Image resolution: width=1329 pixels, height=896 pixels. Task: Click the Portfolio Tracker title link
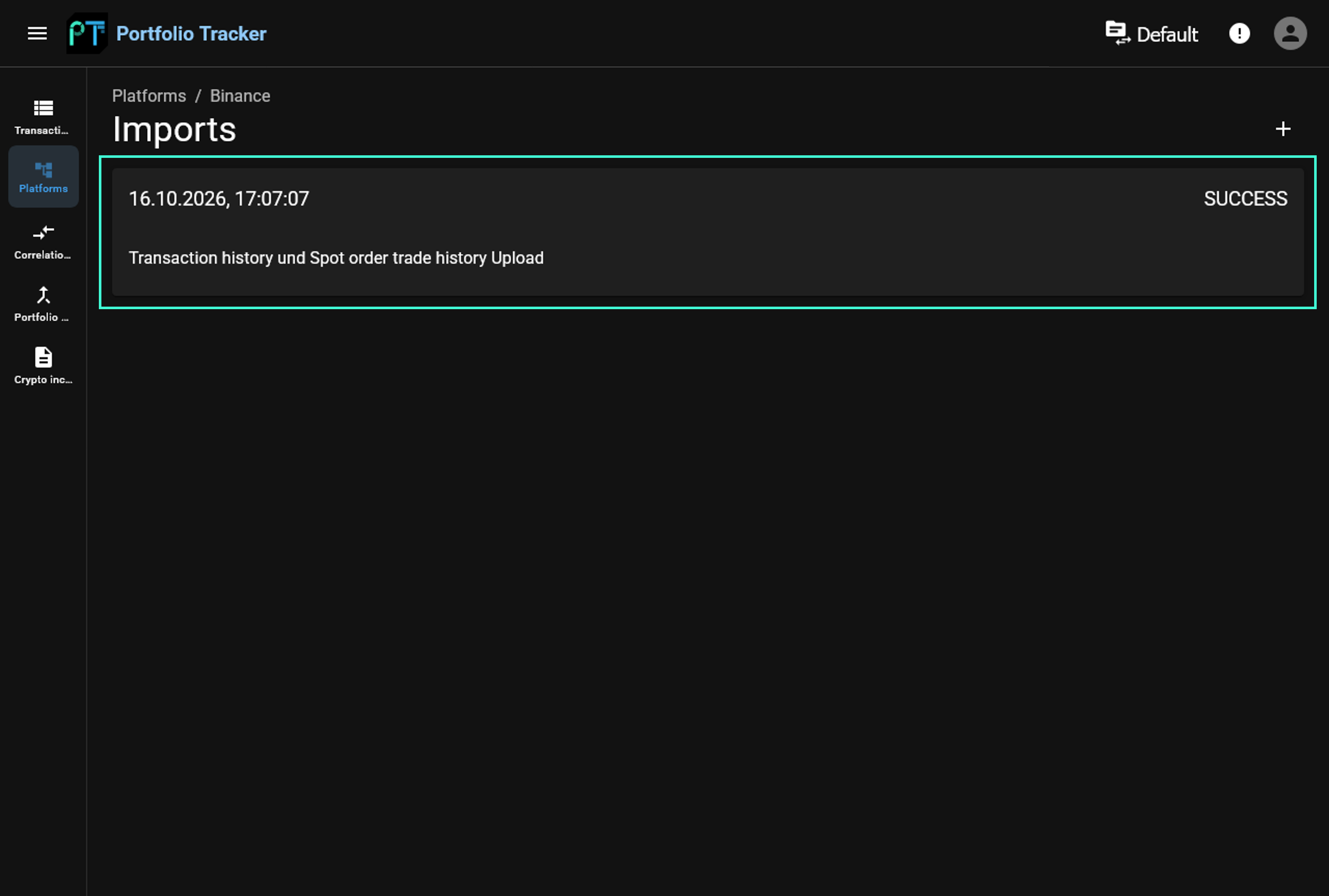pyautogui.click(x=191, y=34)
